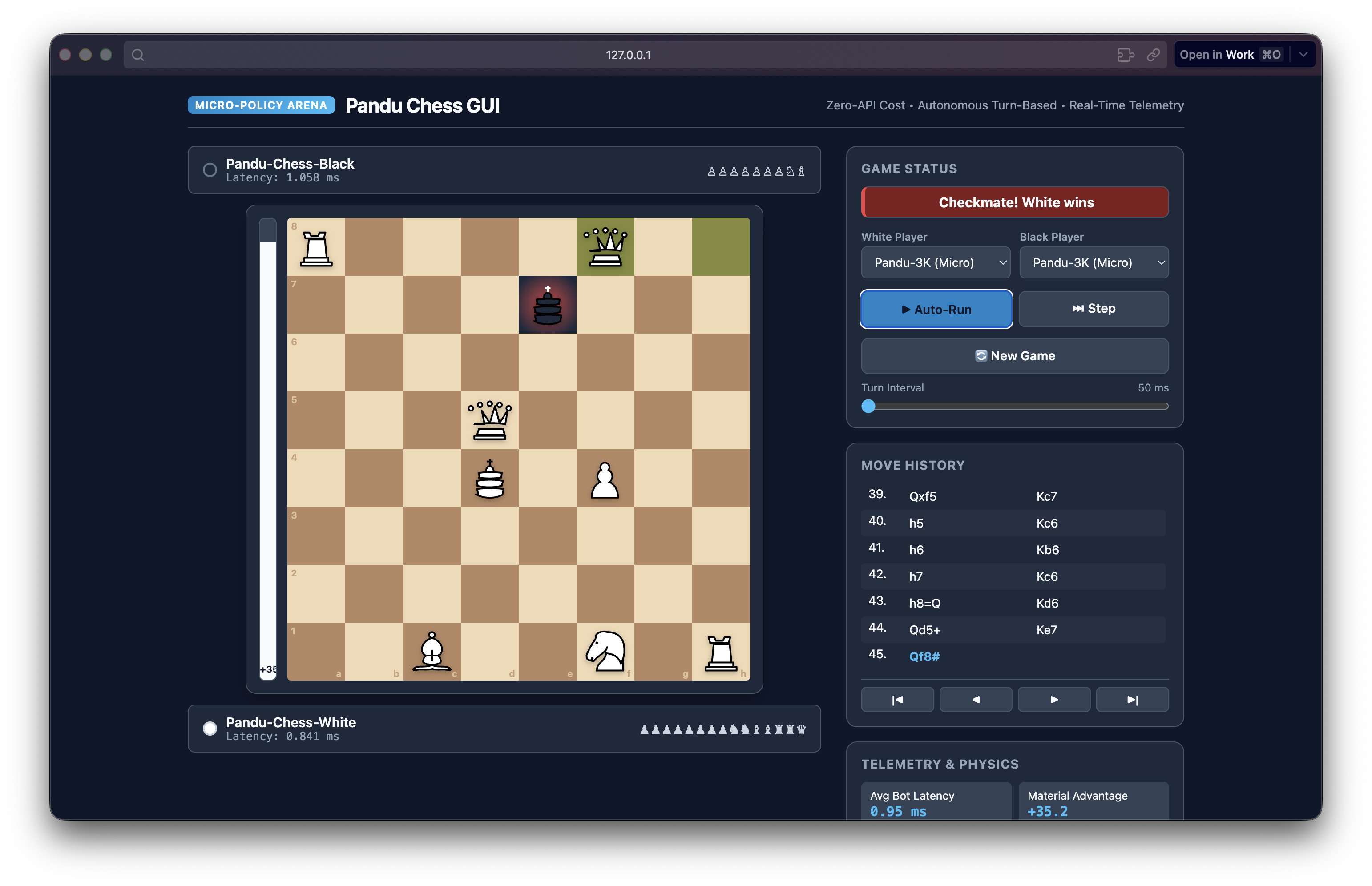Click the evaluation bar beside the board
This screenshot has width=1372, height=886.
click(268, 449)
